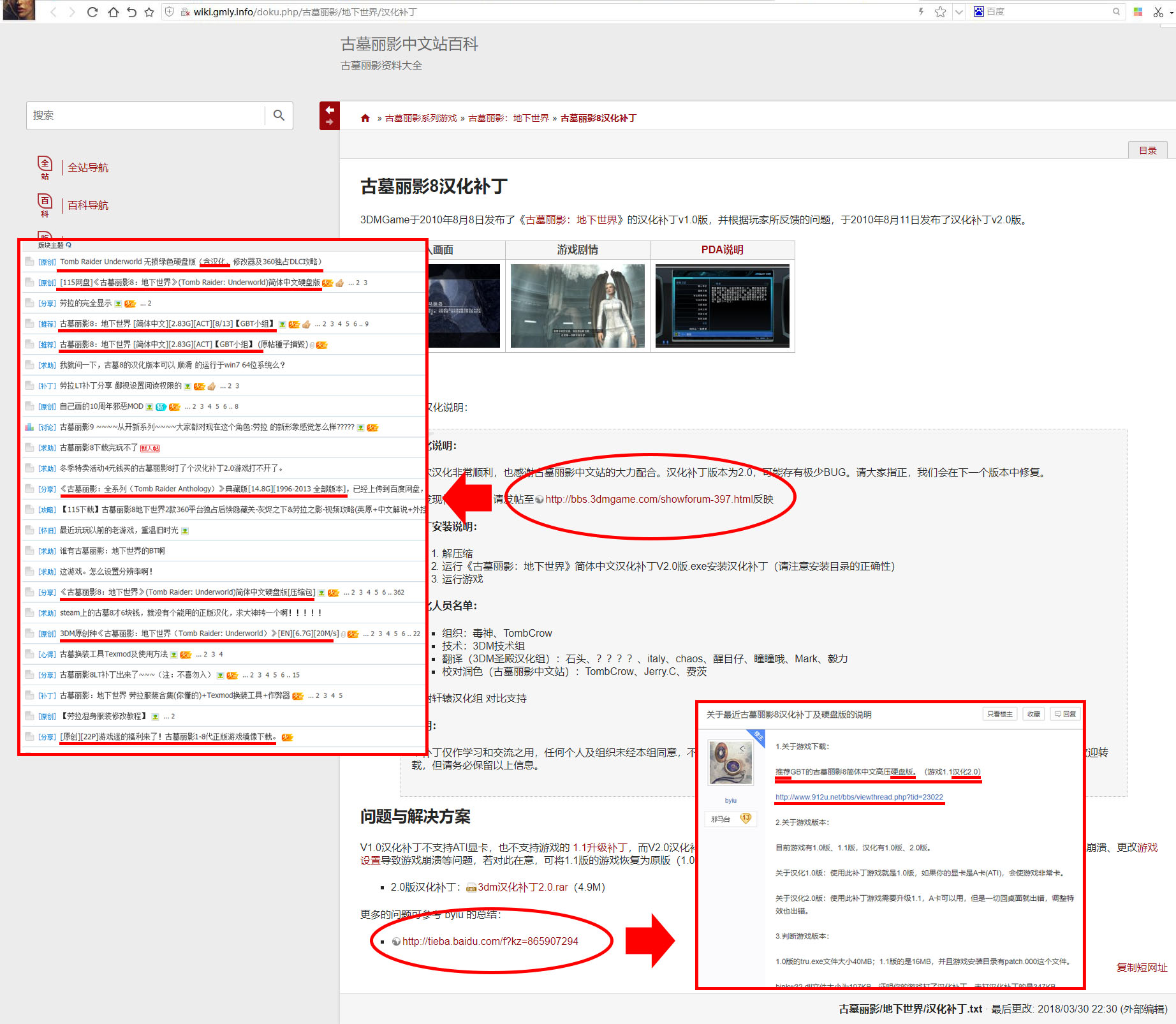The width and height of the screenshot is (1176, 1024).
Task: Click the scissors screenshot tool icon
Action: click(x=1158, y=11)
